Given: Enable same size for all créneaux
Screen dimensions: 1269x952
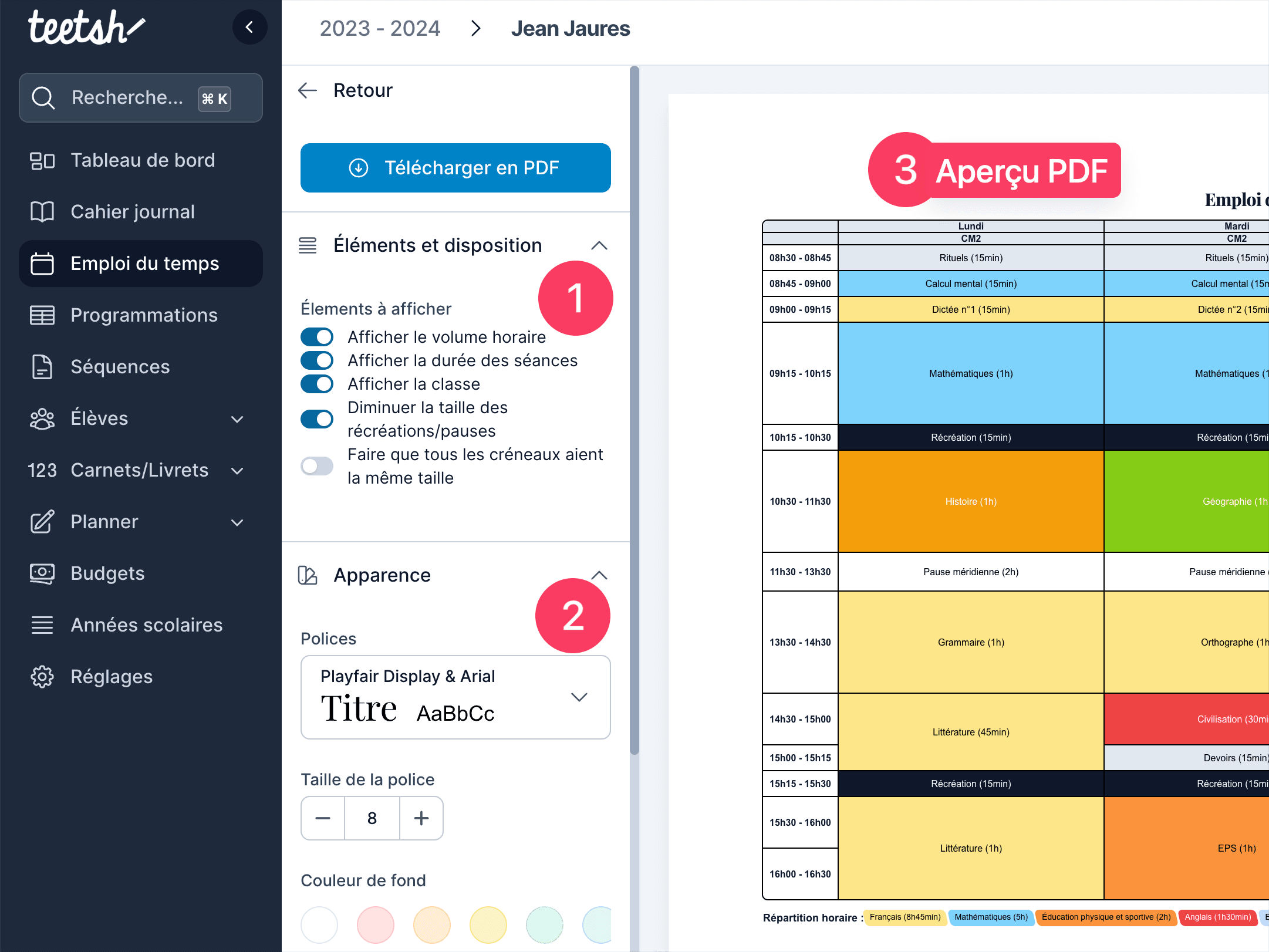Looking at the screenshot, I should (317, 466).
